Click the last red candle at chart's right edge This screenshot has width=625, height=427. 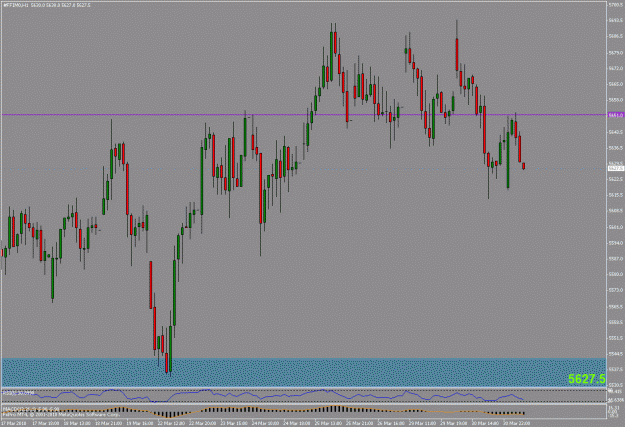pyautogui.click(x=524, y=166)
